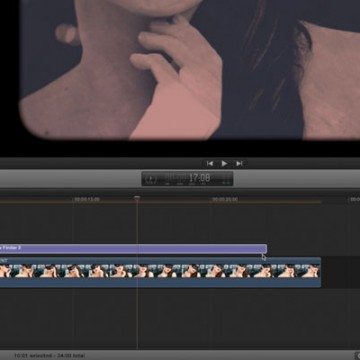Click the selected/total duration status text
360x360 pixels.
pyautogui.click(x=49, y=356)
